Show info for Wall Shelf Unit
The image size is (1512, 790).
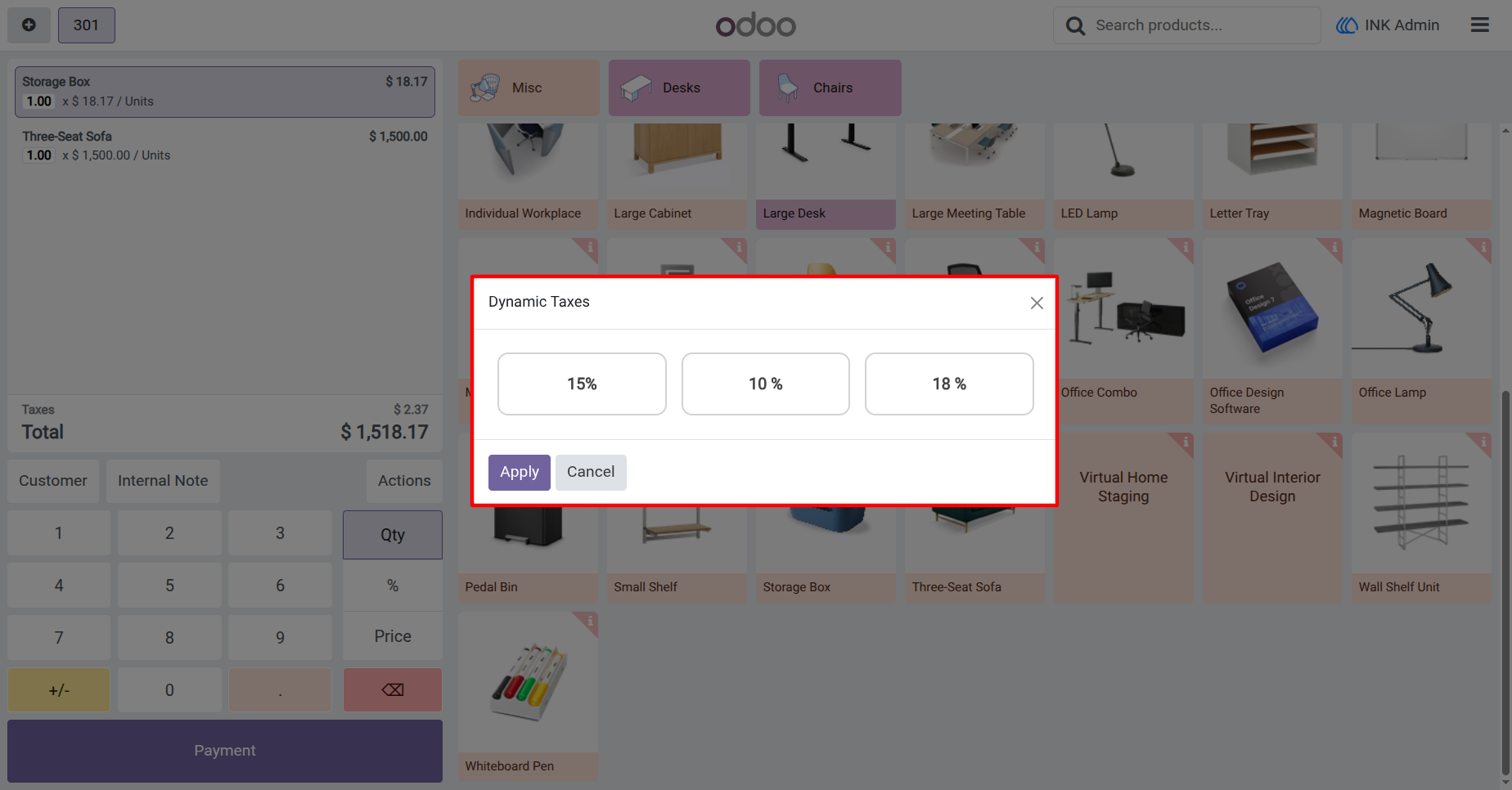[1483, 442]
